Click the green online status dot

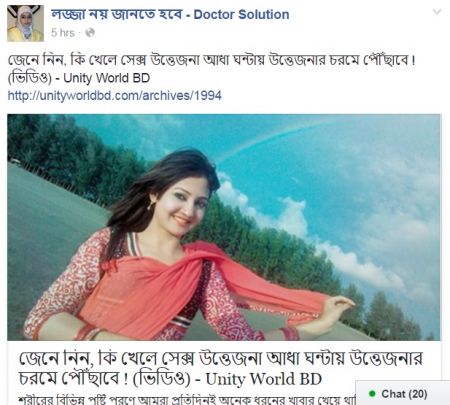click(x=372, y=394)
